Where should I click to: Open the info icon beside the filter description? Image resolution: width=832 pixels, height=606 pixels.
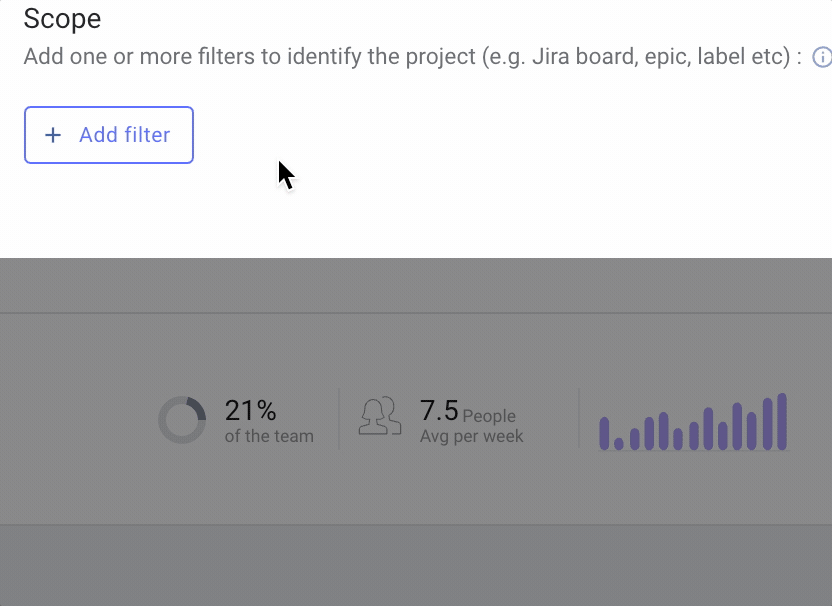coord(822,57)
